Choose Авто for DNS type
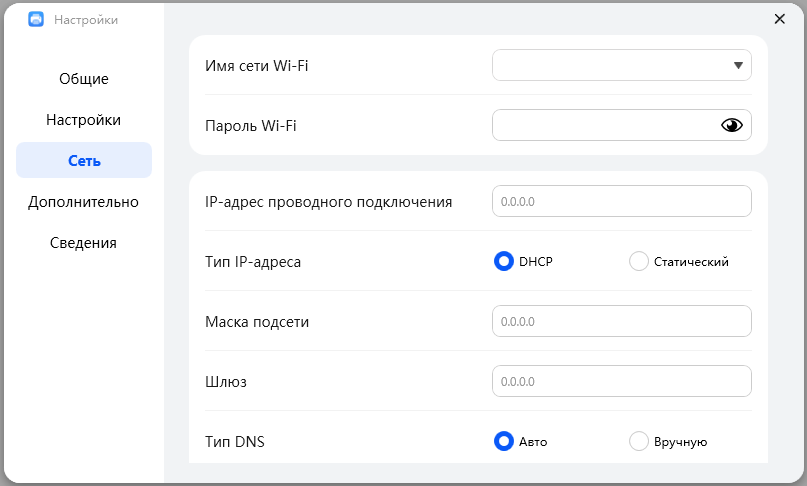Image resolution: width=807 pixels, height=486 pixels. click(x=504, y=441)
